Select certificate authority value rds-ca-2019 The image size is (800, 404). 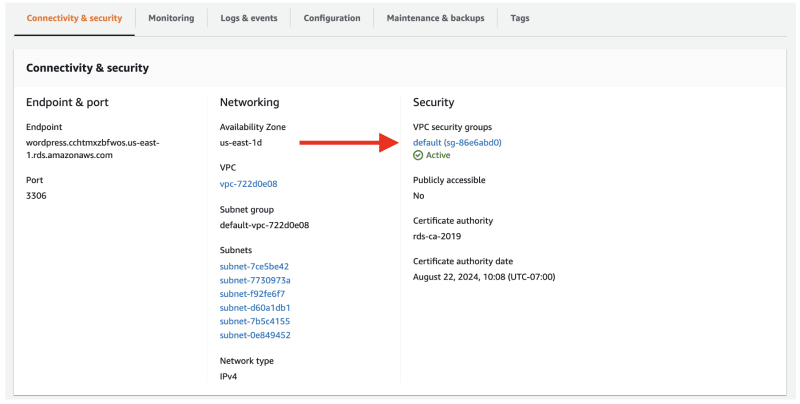click(437, 236)
